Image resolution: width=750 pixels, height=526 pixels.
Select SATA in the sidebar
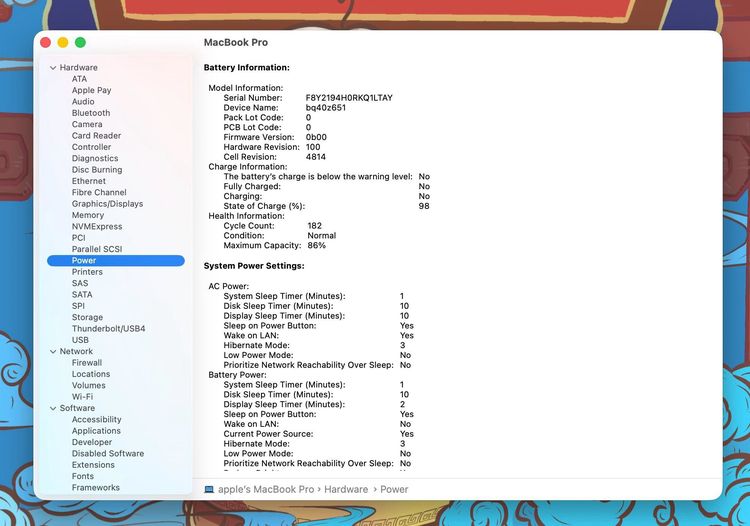tap(82, 295)
